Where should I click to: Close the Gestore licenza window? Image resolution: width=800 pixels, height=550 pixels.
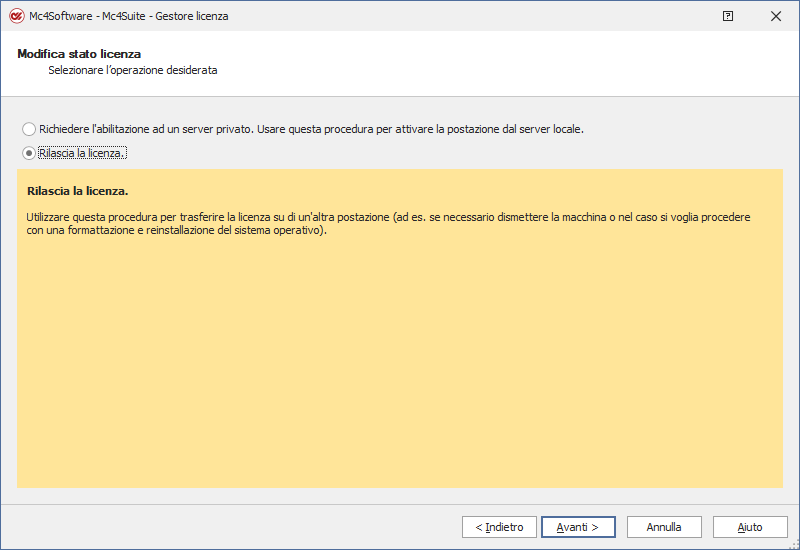(775, 16)
